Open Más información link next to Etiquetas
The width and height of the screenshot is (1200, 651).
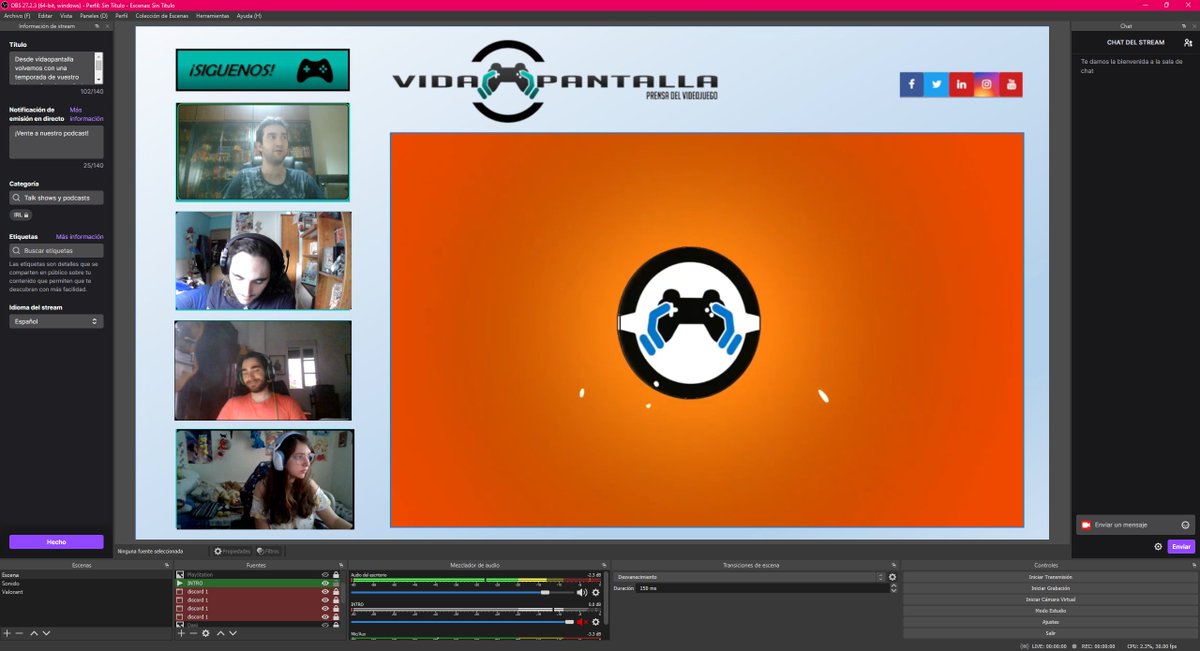click(x=79, y=237)
